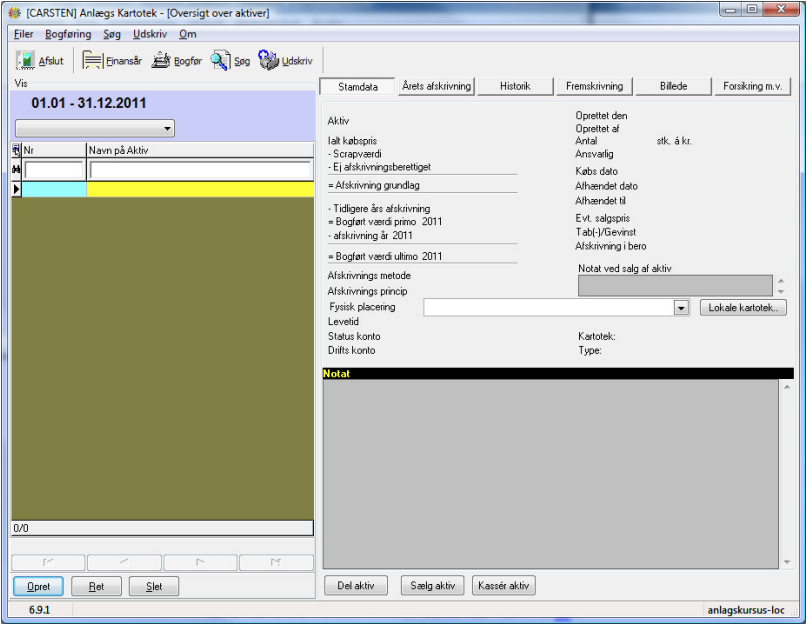Click the Bogfør posting icon
This screenshot has width=808, height=624.
point(161,60)
